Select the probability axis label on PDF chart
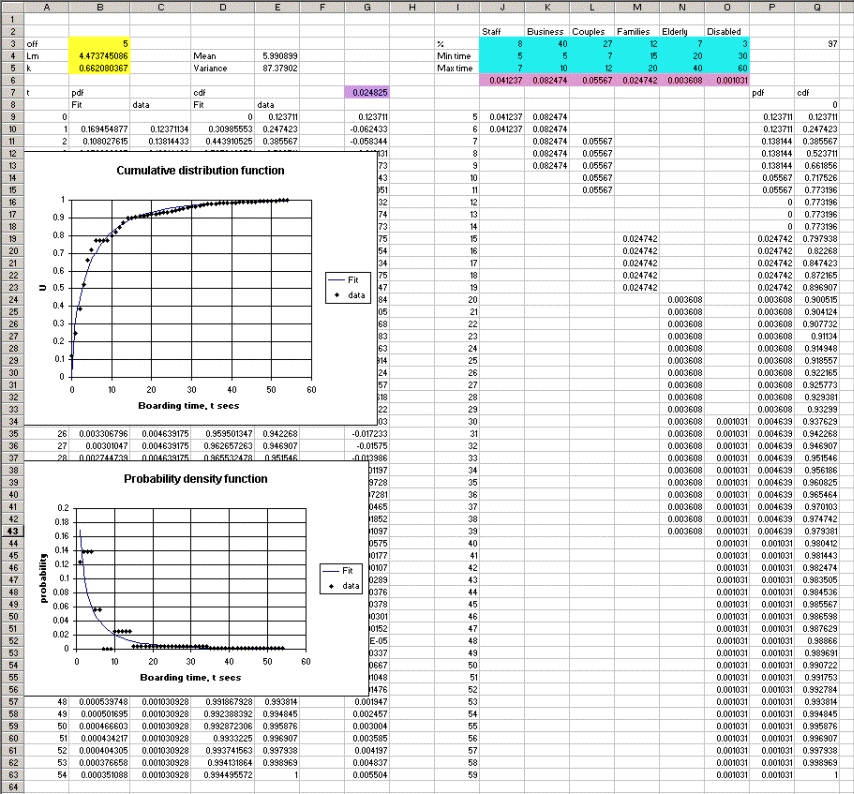The height and width of the screenshot is (794, 854). [44, 578]
